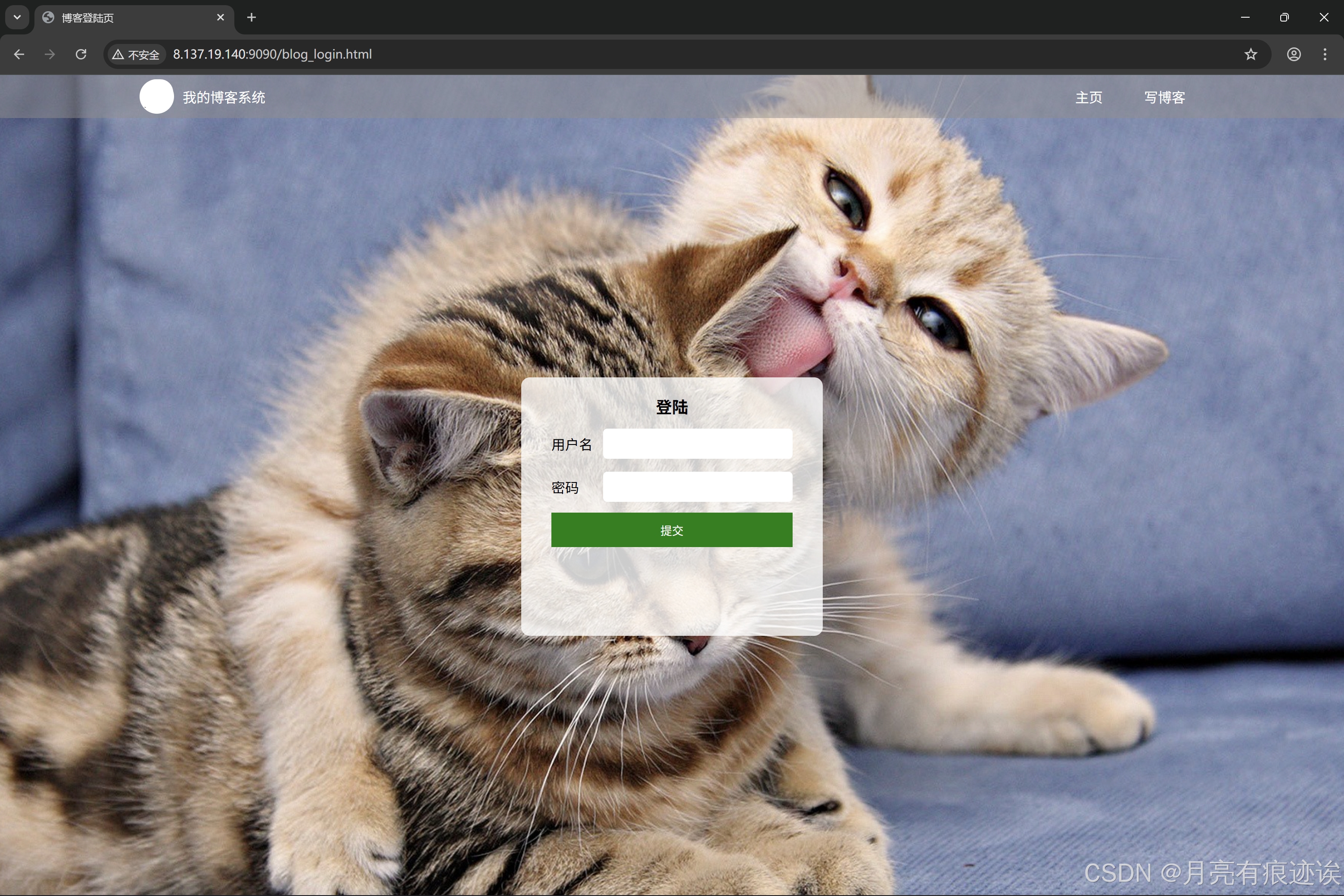This screenshot has height=896, width=1344.
Task: Click the green 提交 button
Action: pos(672,530)
